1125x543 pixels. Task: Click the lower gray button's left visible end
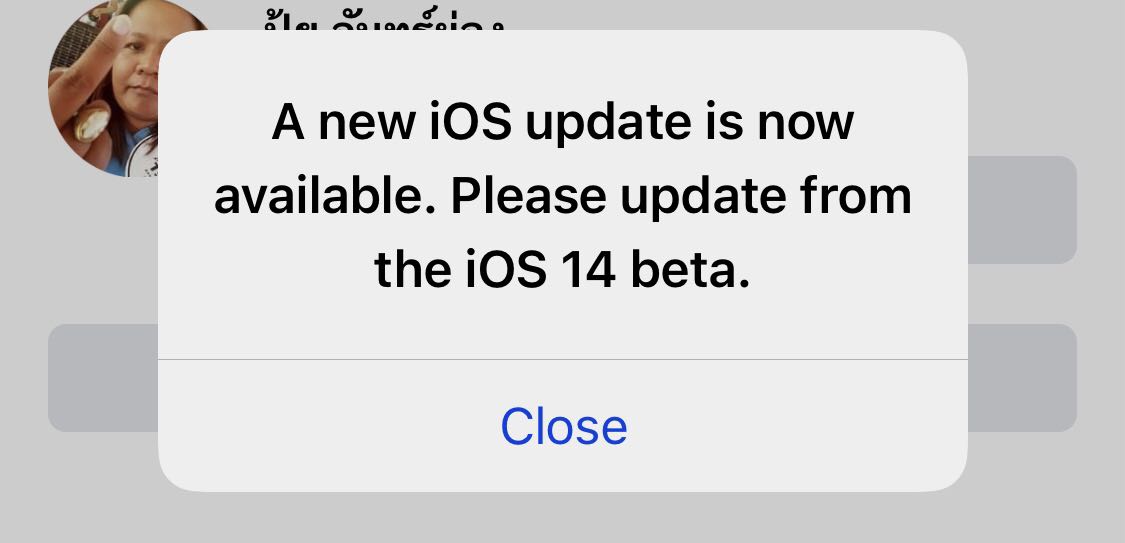click(103, 377)
